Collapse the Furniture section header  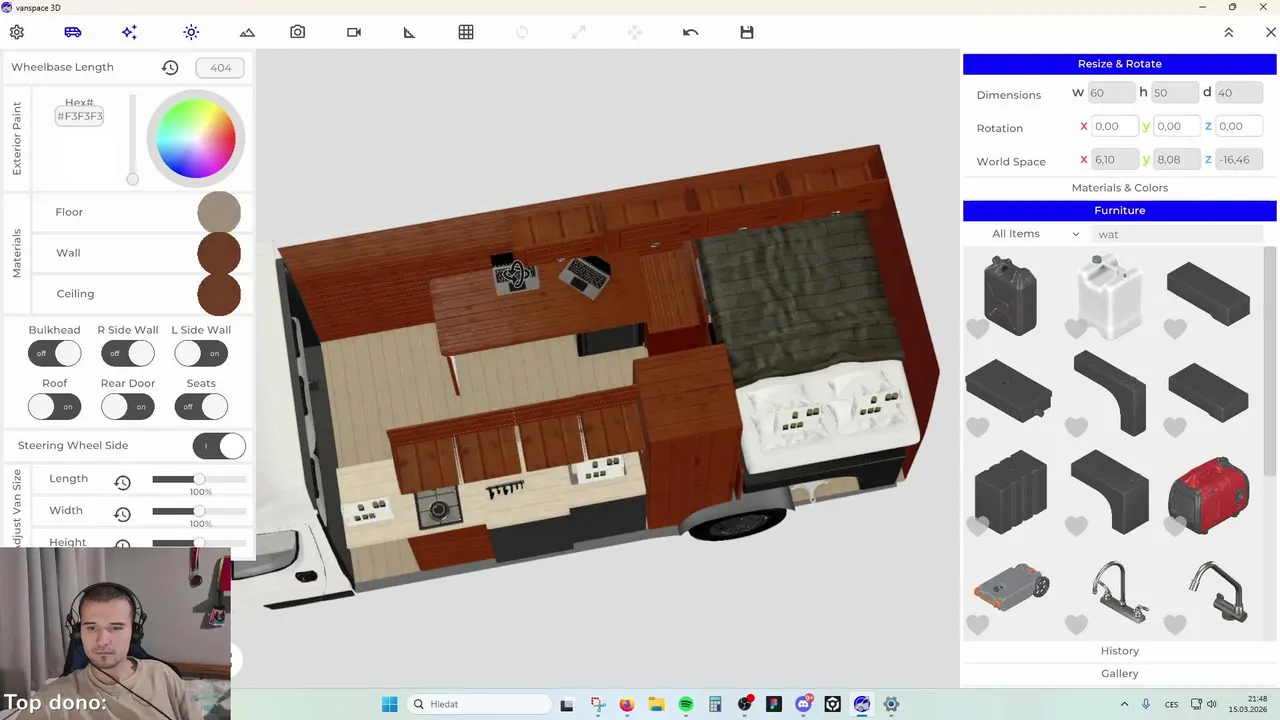tap(1120, 211)
